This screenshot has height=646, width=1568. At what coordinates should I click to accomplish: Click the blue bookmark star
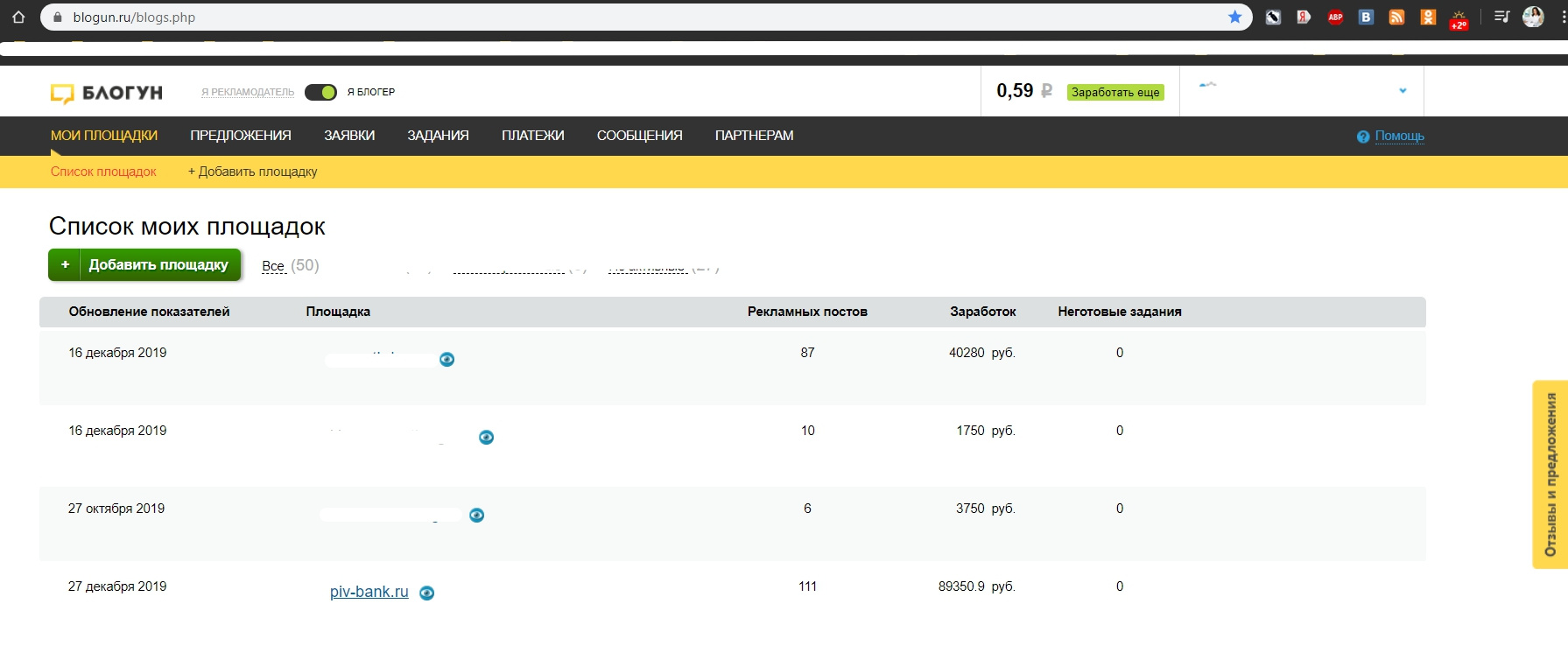[x=1234, y=17]
